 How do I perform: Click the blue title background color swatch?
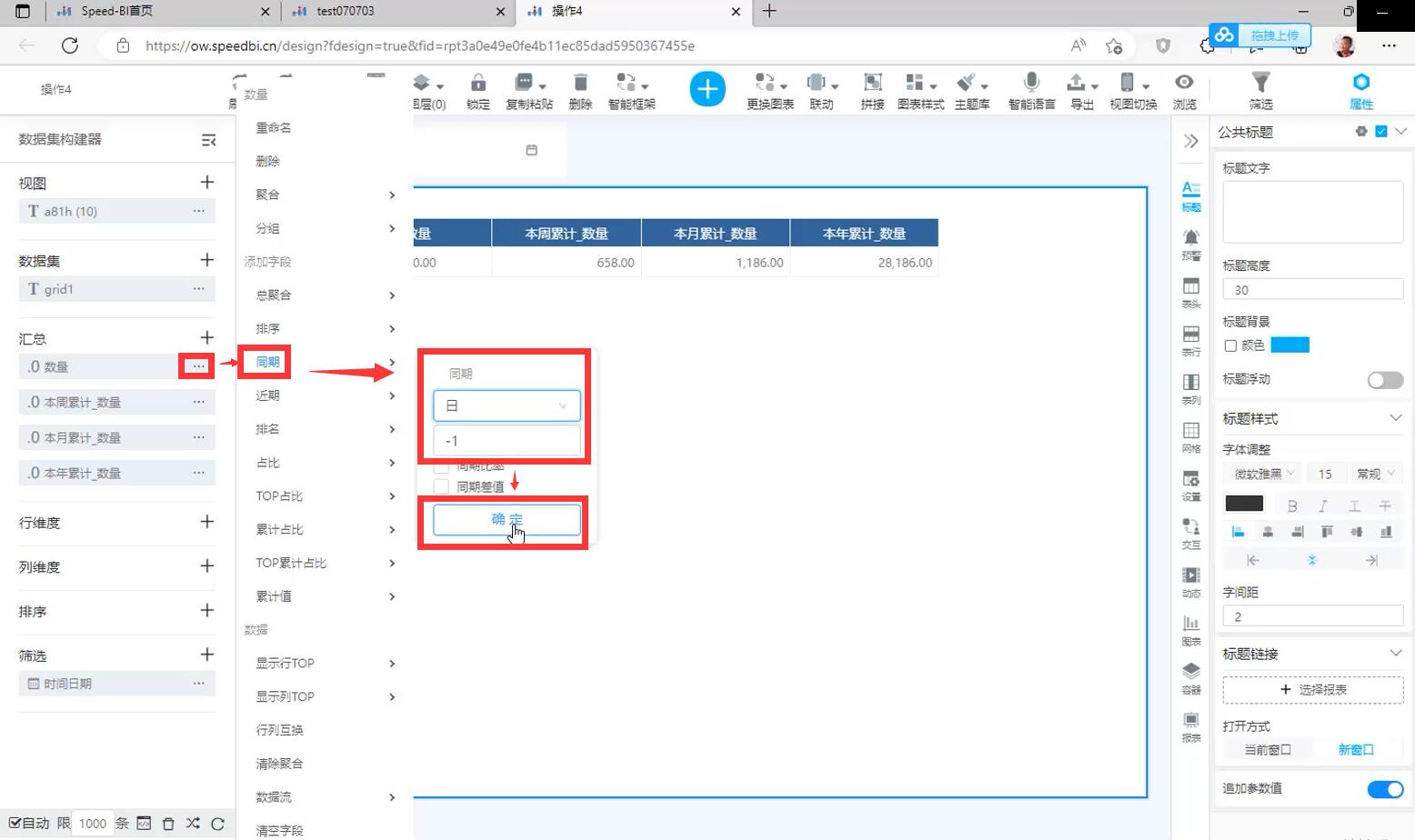pos(1290,345)
